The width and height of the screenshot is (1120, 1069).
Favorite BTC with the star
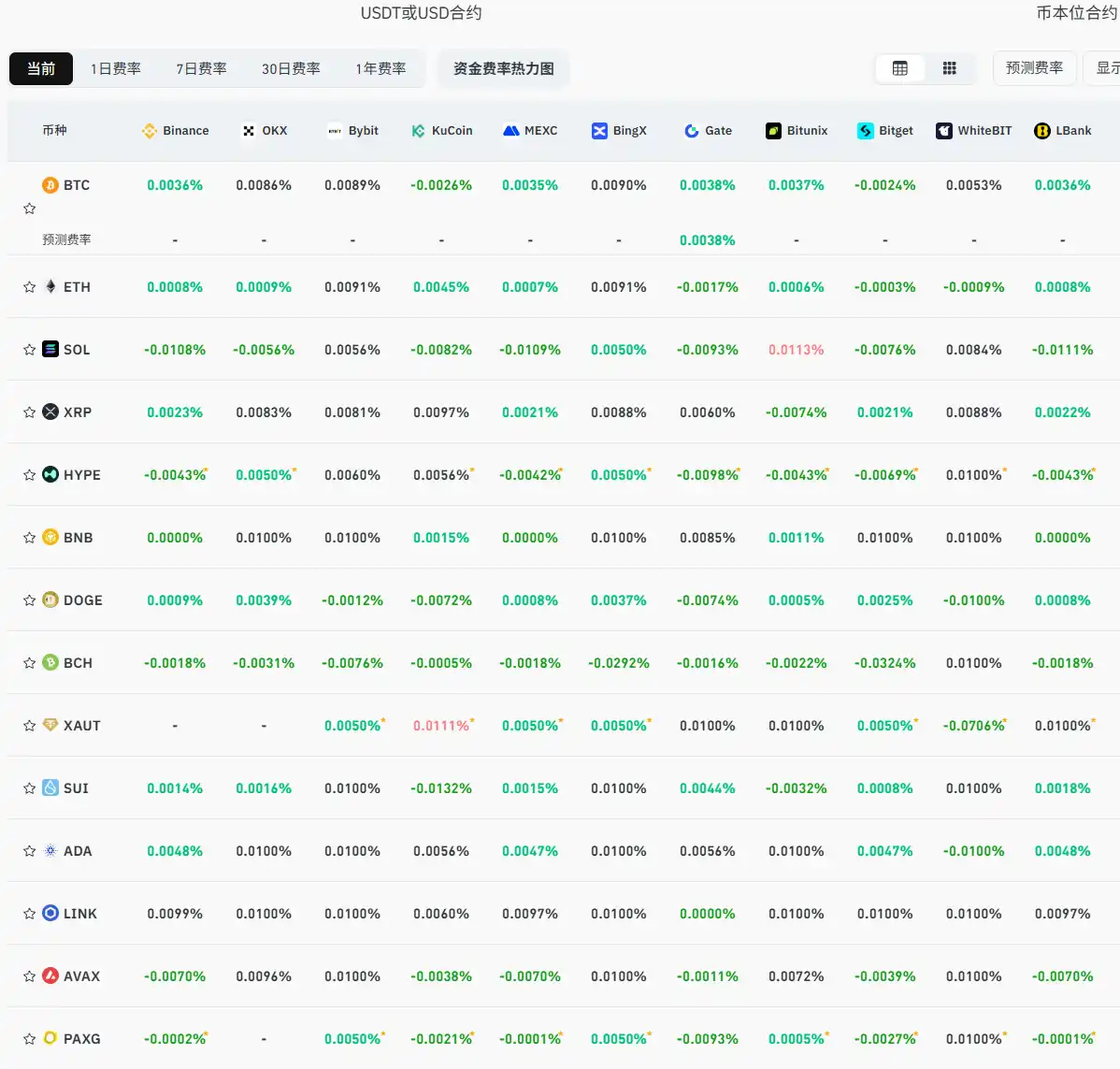pyautogui.click(x=29, y=209)
